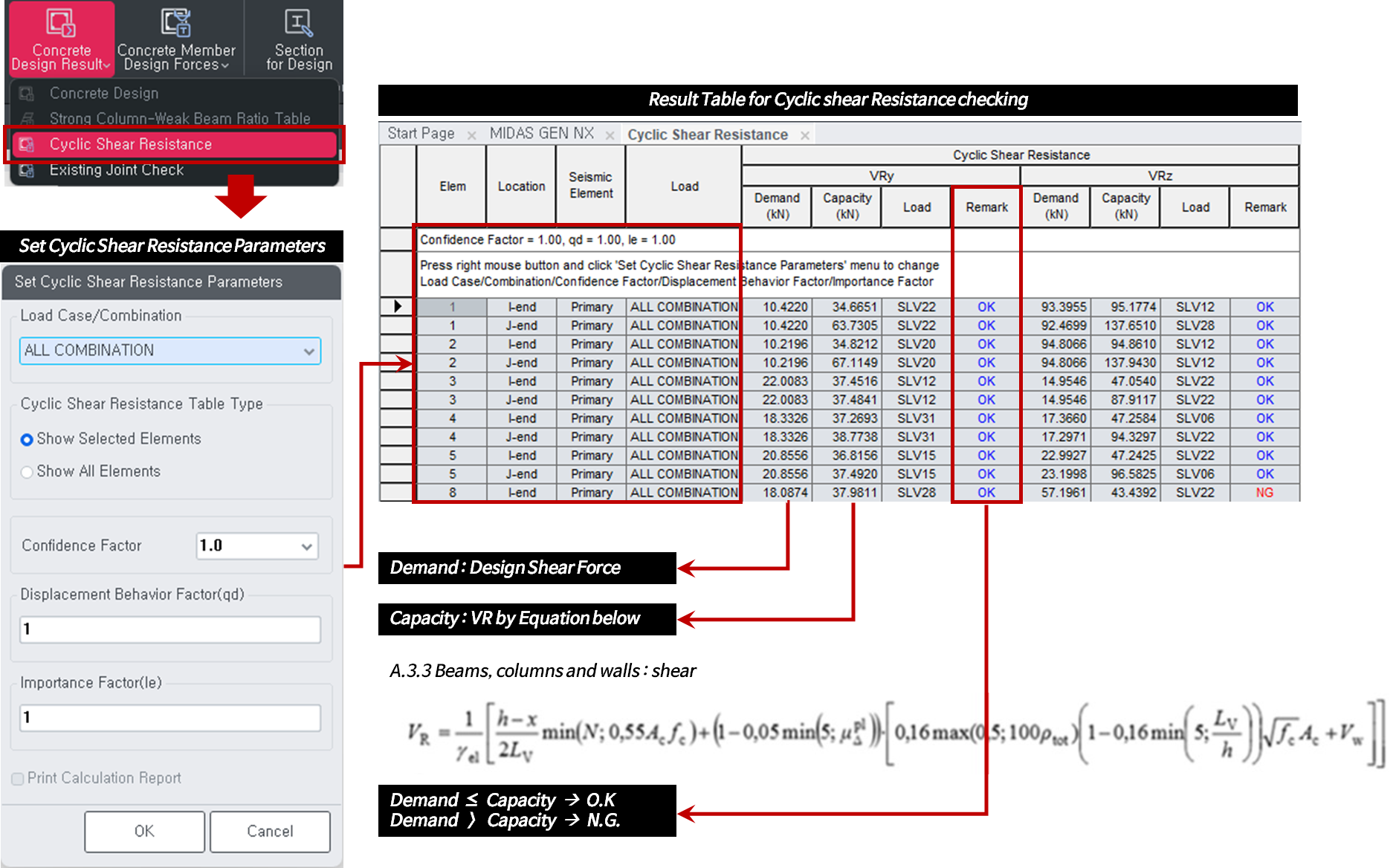Select the VRy demand cell 18.0874
Viewport: 1396px width, 868px height.
(x=777, y=493)
